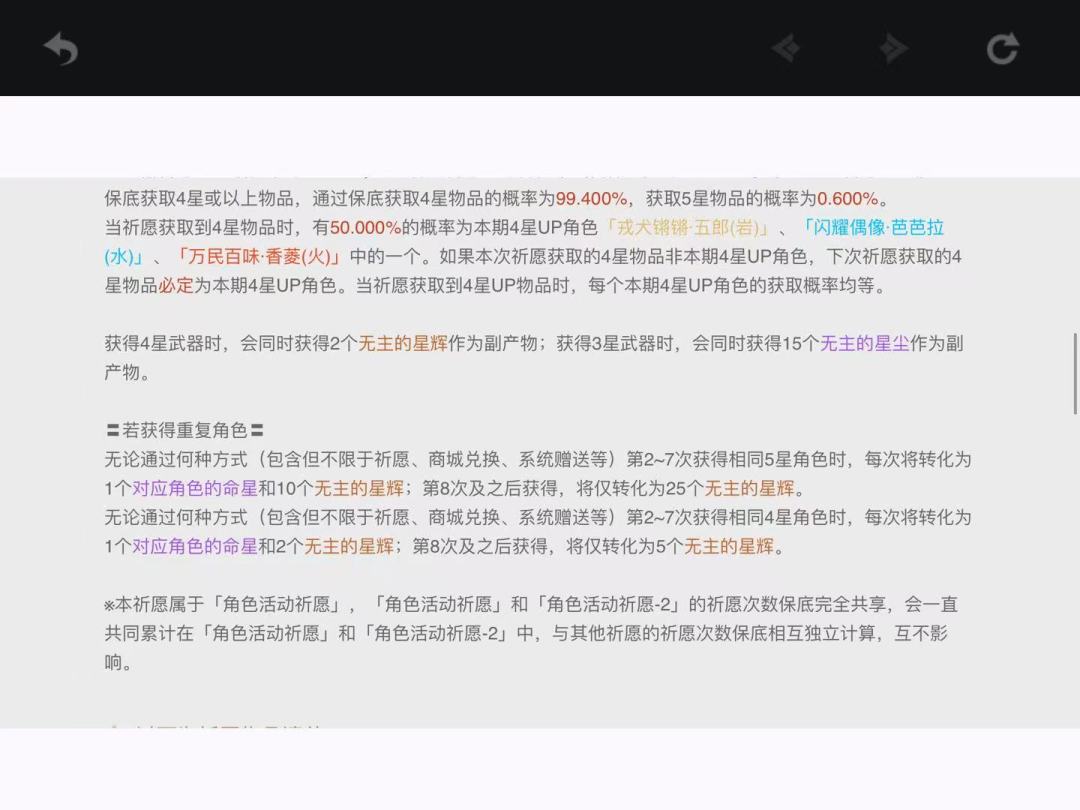
Task: Click the 〓若获得重复角色〓 section heading
Action: coord(185,430)
